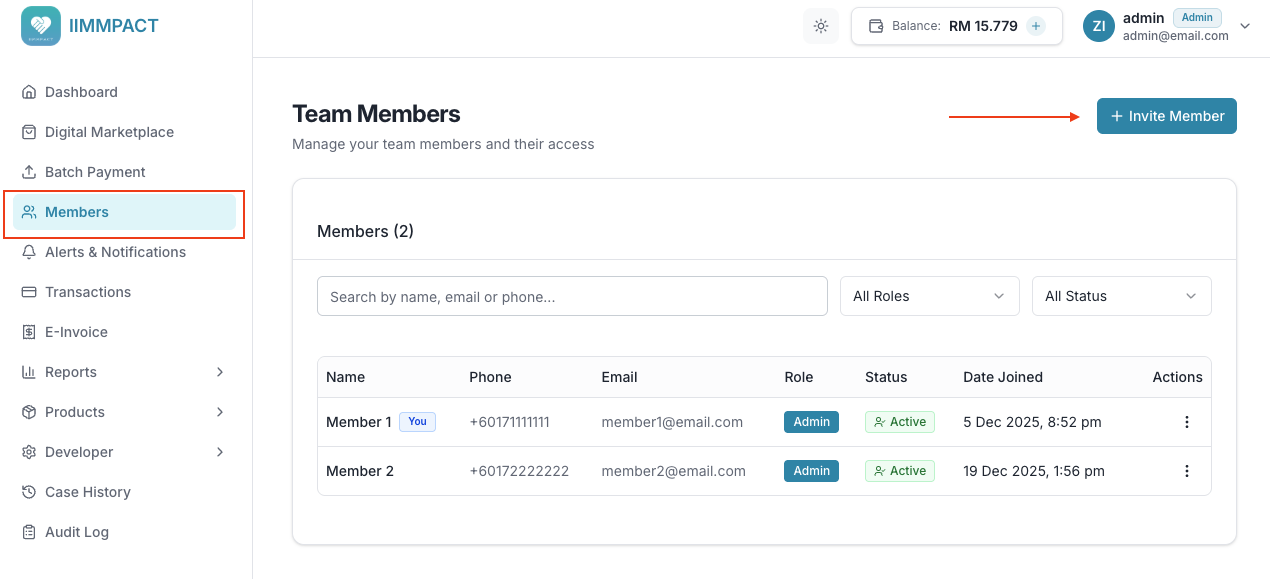The width and height of the screenshot is (1270, 579).
Task: Open Batch Payment via upload icon
Action: [x=30, y=171]
